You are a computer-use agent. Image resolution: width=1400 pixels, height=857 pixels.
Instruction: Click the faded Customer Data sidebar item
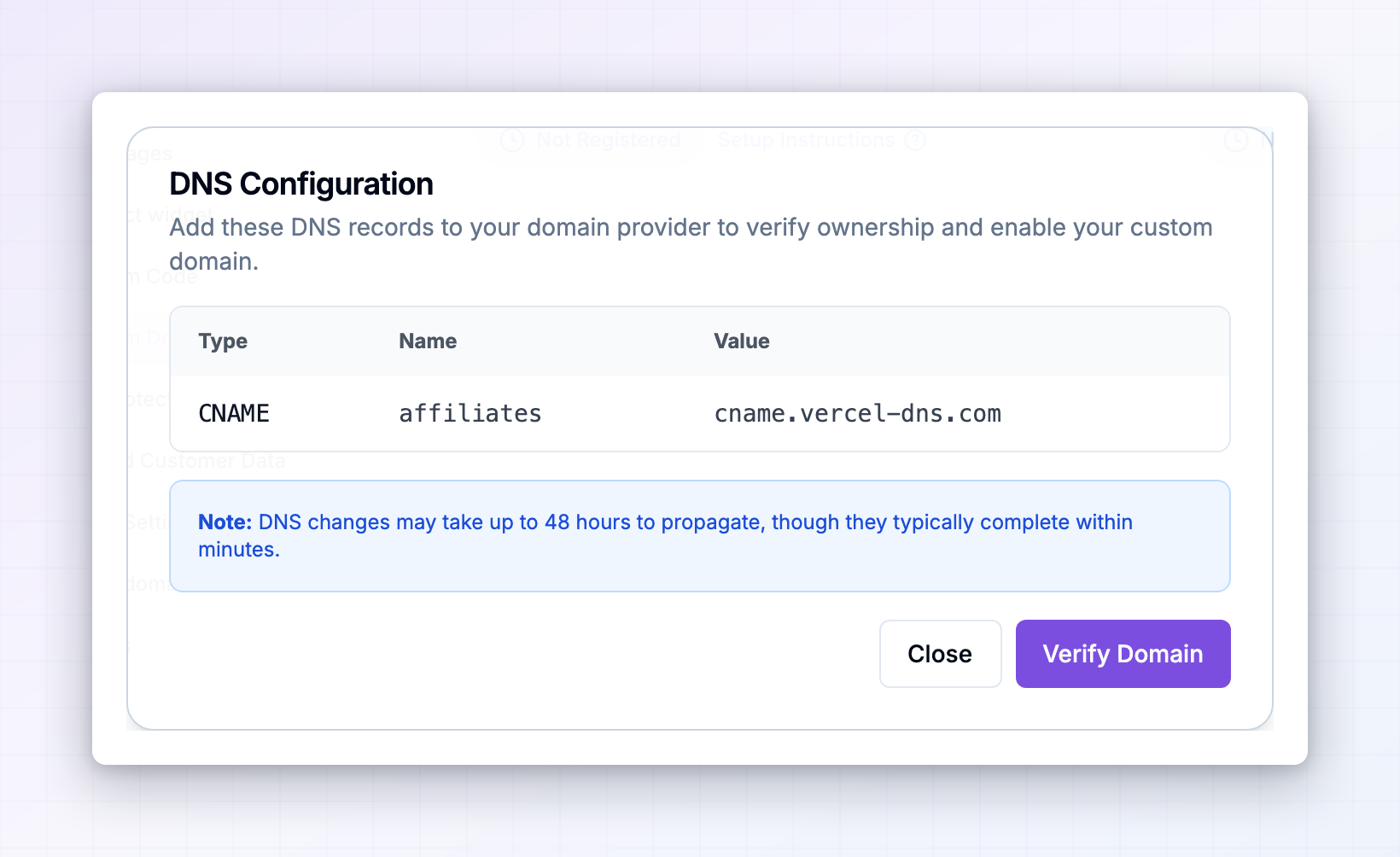tap(213, 461)
